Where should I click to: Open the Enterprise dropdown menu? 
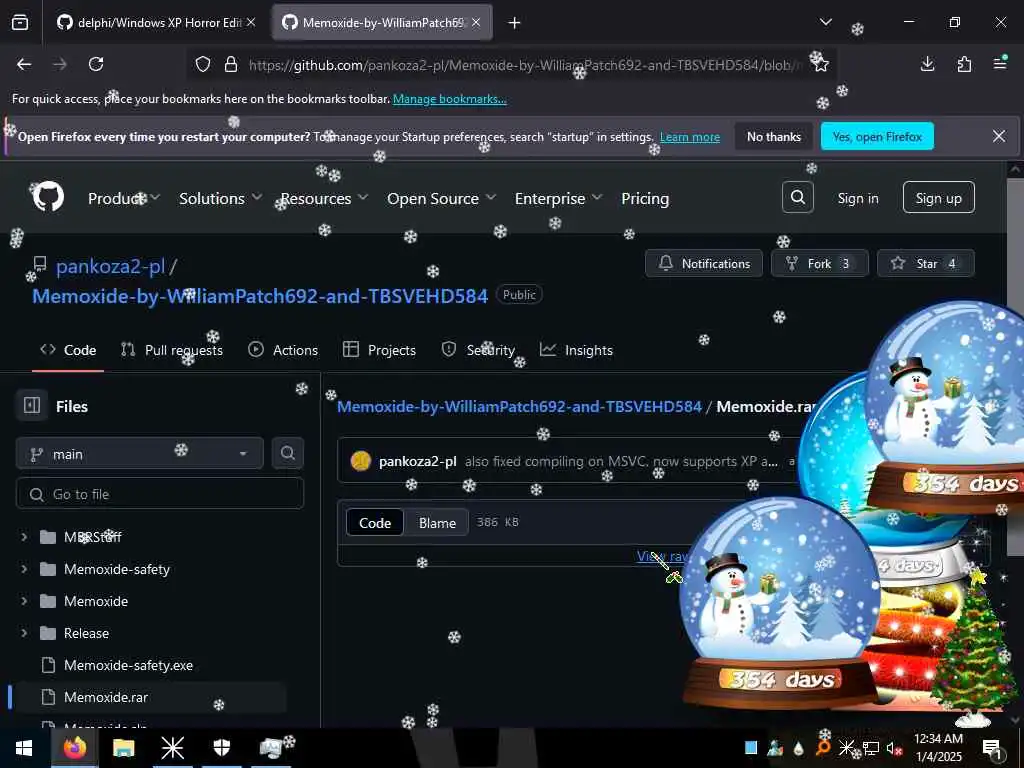coord(558,198)
